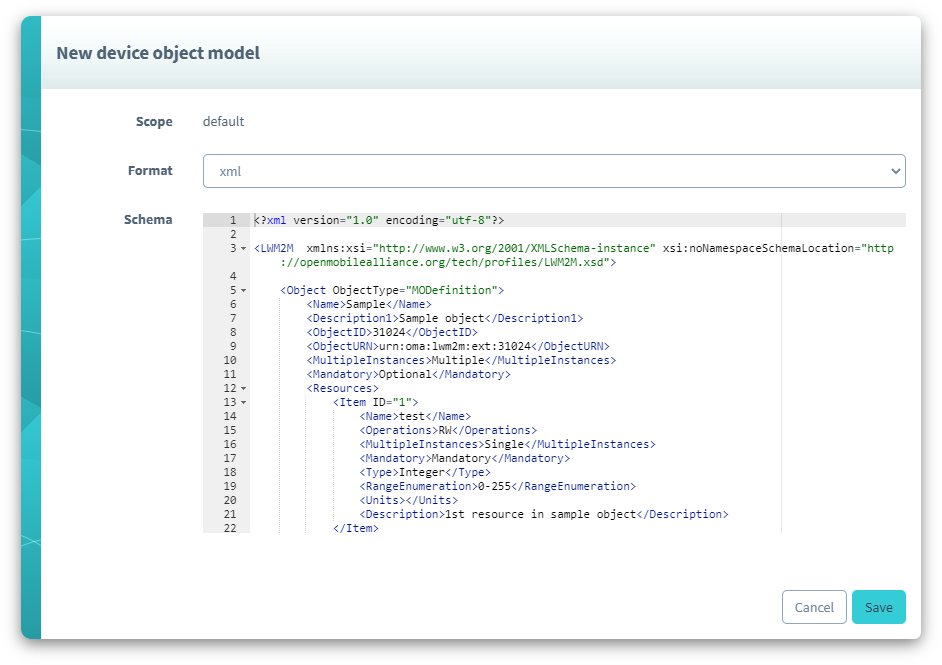Click the Save button

[x=878, y=607]
